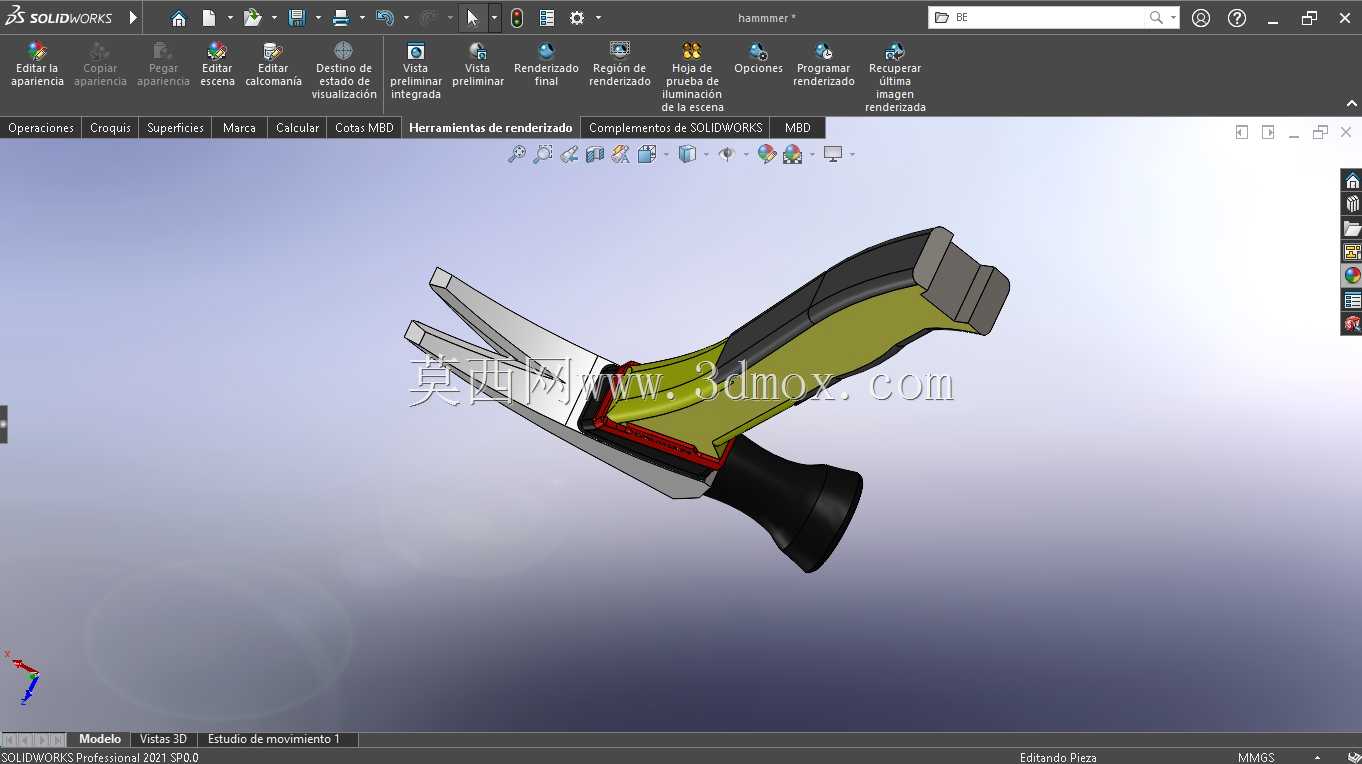Expand the left panel handle

coord(3,424)
